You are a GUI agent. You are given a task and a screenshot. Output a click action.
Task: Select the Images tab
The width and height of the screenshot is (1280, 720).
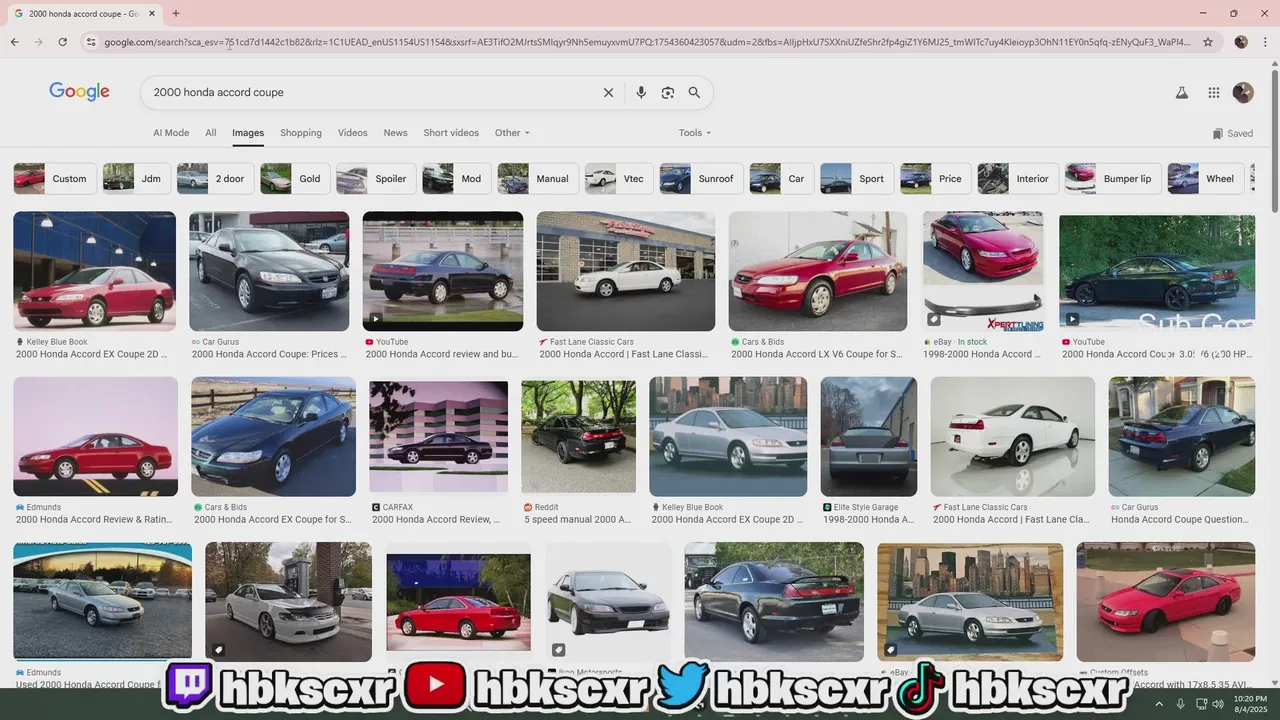coord(248,133)
